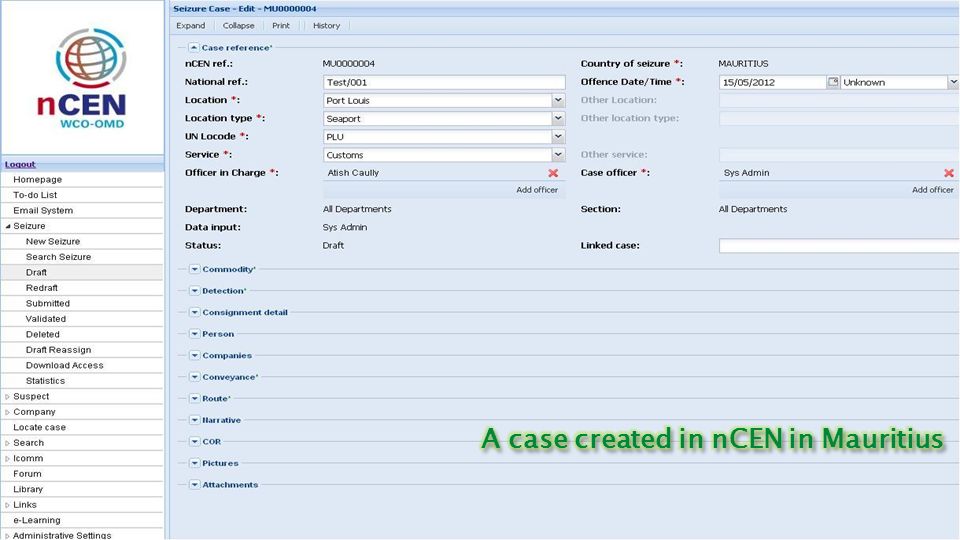Viewport: 960px width, 540px height.
Task: Expand the Conveyance section
Action: (194, 377)
